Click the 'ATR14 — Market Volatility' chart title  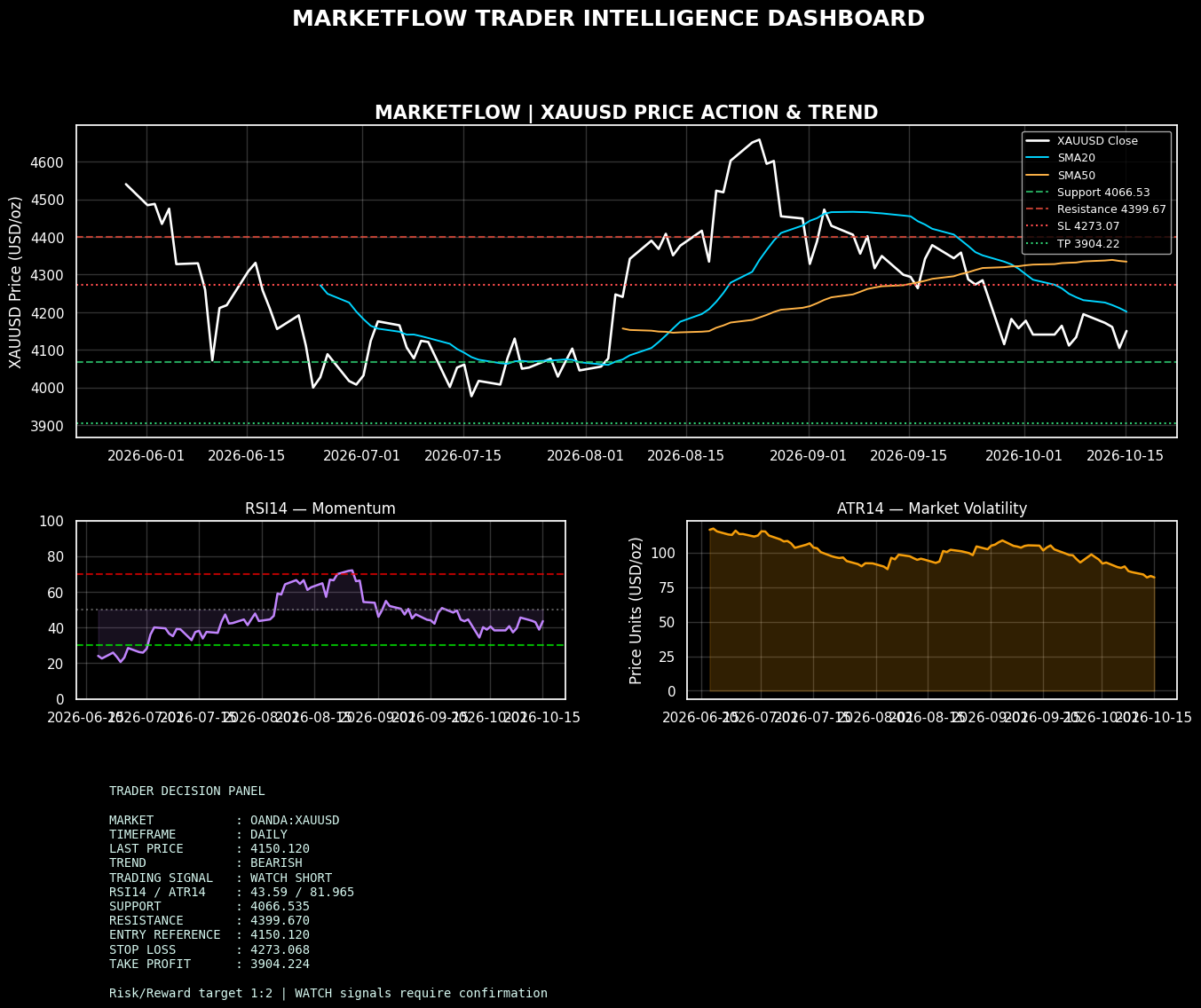(x=932, y=508)
